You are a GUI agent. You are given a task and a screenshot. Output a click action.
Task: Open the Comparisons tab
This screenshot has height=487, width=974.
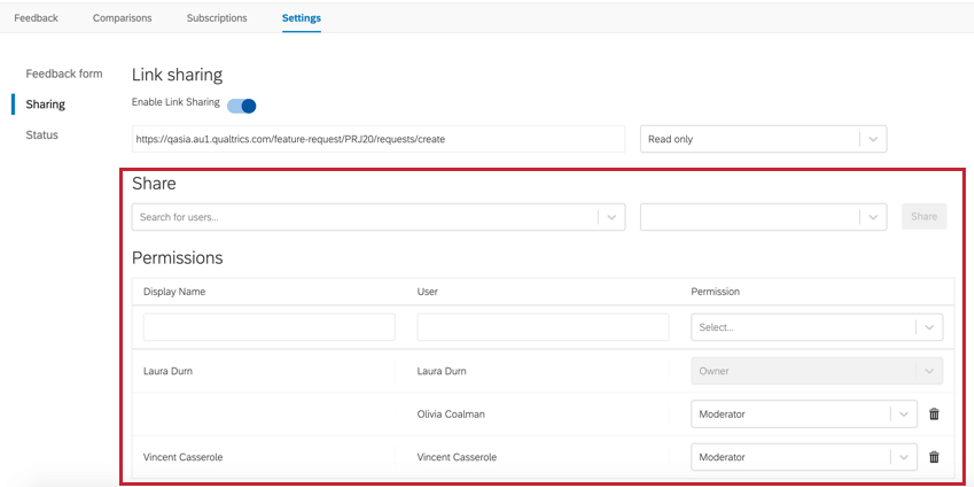tap(122, 18)
